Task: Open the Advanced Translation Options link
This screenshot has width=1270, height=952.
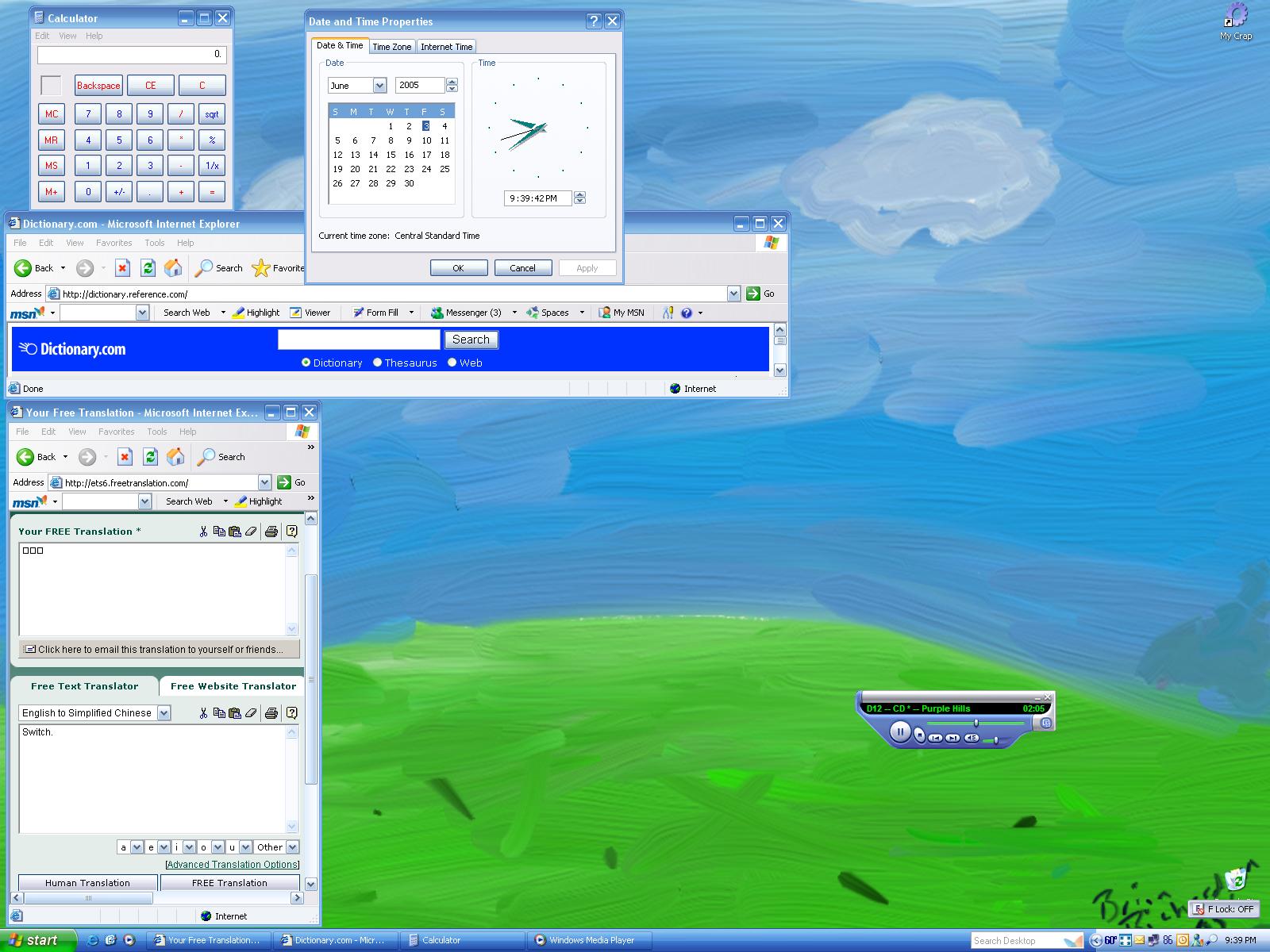Action: coord(233,865)
